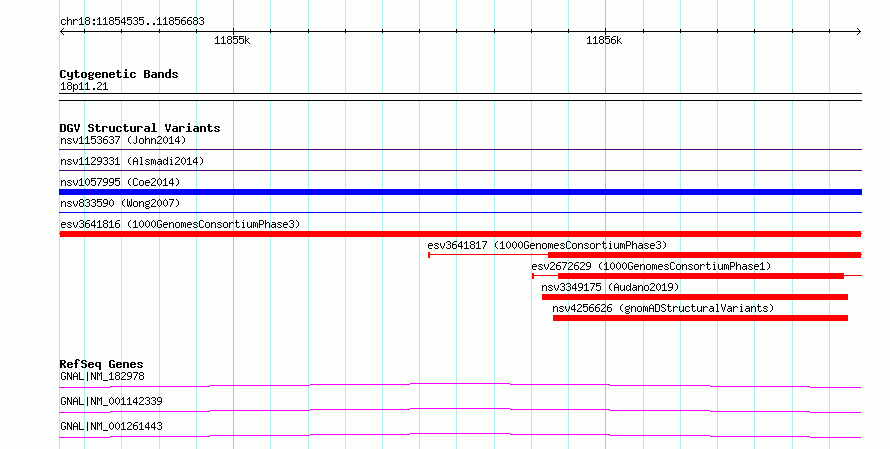Click the right arrow of the ruler
The width and height of the screenshot is (890, 449).
[x=859, y=32]
